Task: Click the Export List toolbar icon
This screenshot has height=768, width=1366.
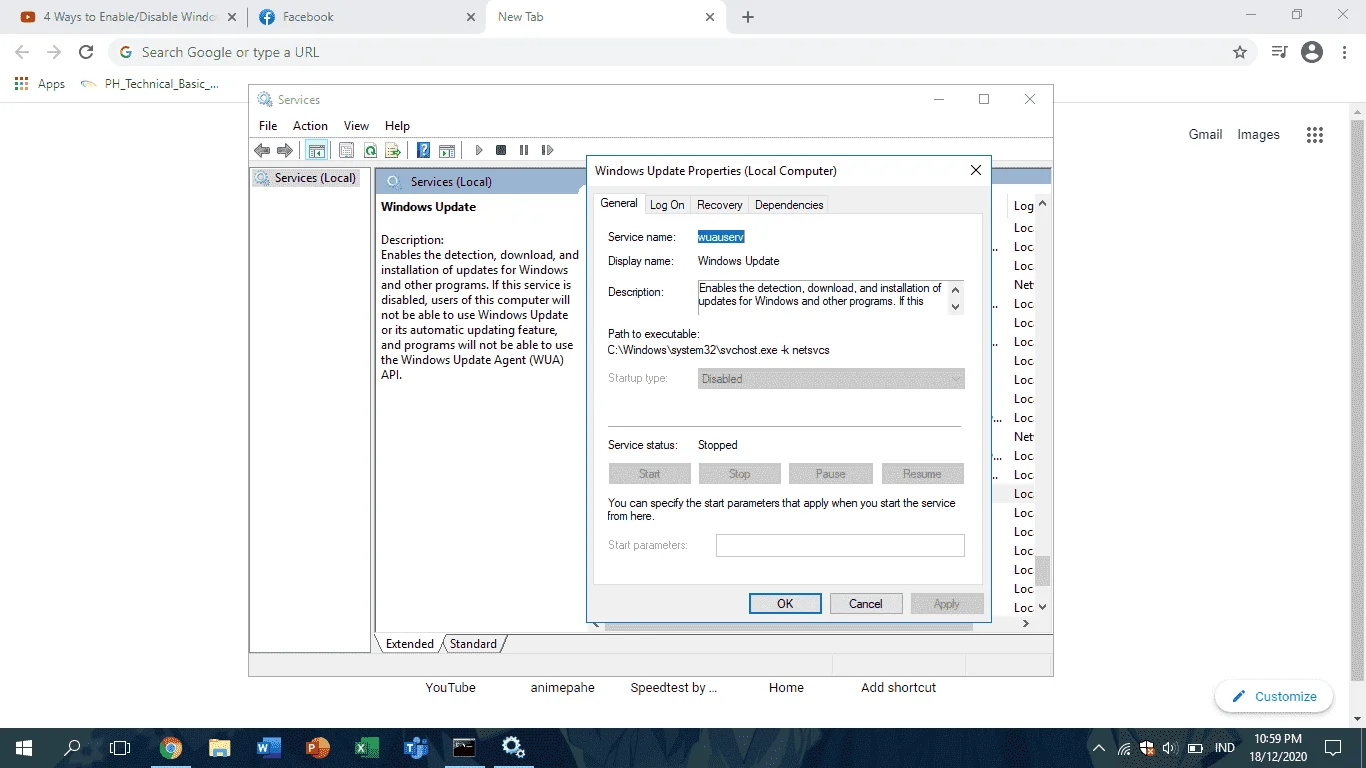Action: (x=393, y=150)
